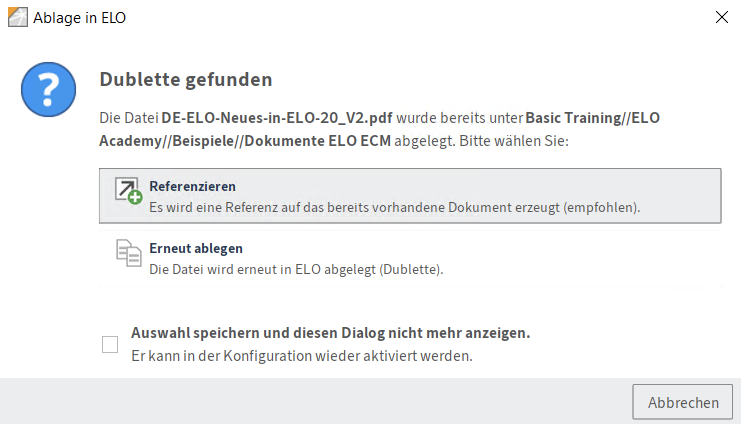This screenshot has width=741, height=424.
Task: Close the Ablage in ELO dialog
Action: coord(722,17)
